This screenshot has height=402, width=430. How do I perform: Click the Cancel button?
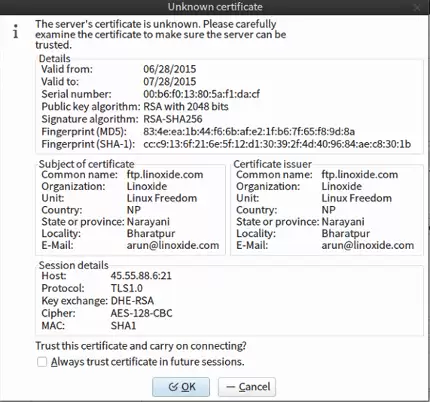point(247,387)
